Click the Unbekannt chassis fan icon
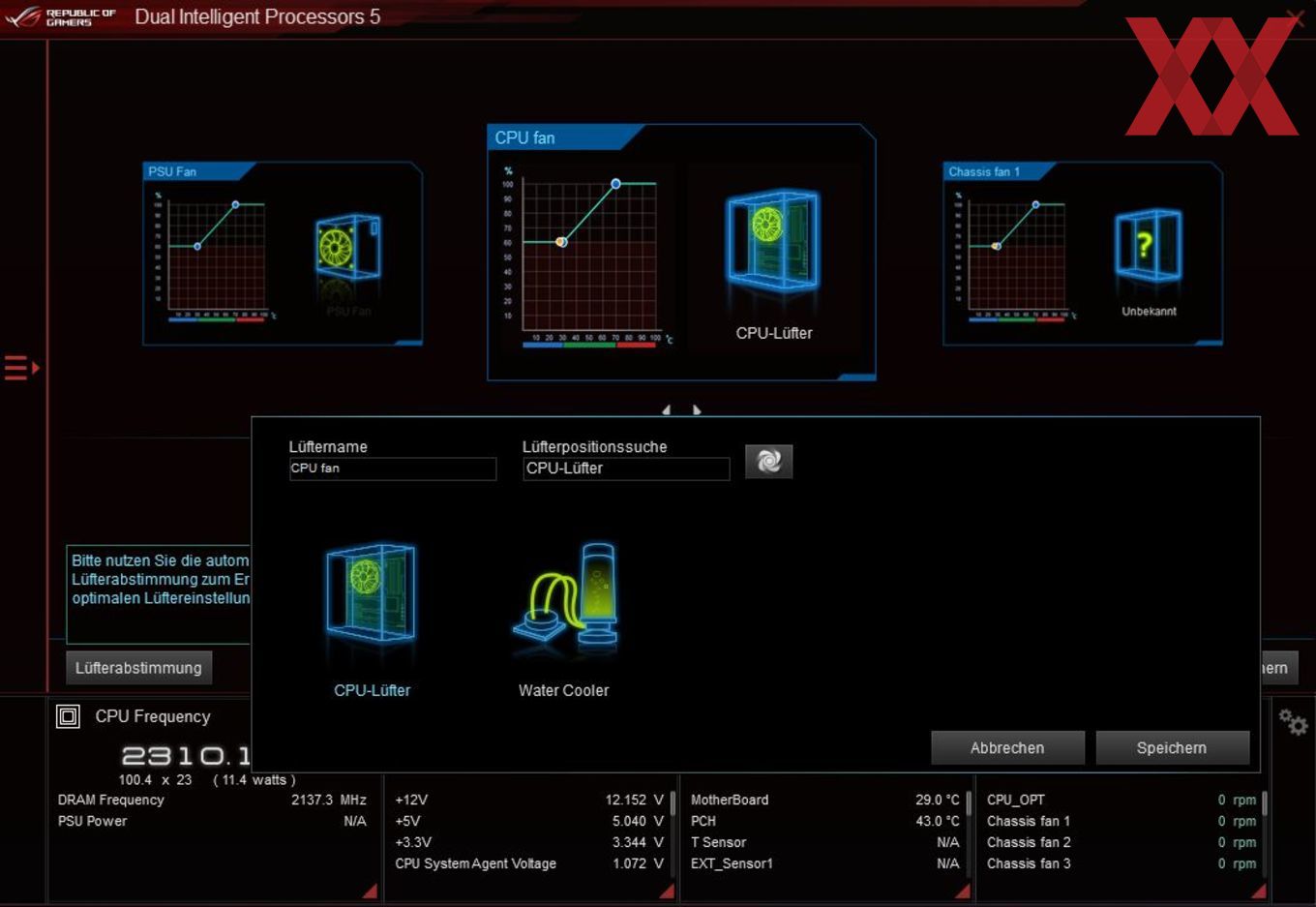The image size is (1316, 907). pyautogui.click(x=1149, y=246)
